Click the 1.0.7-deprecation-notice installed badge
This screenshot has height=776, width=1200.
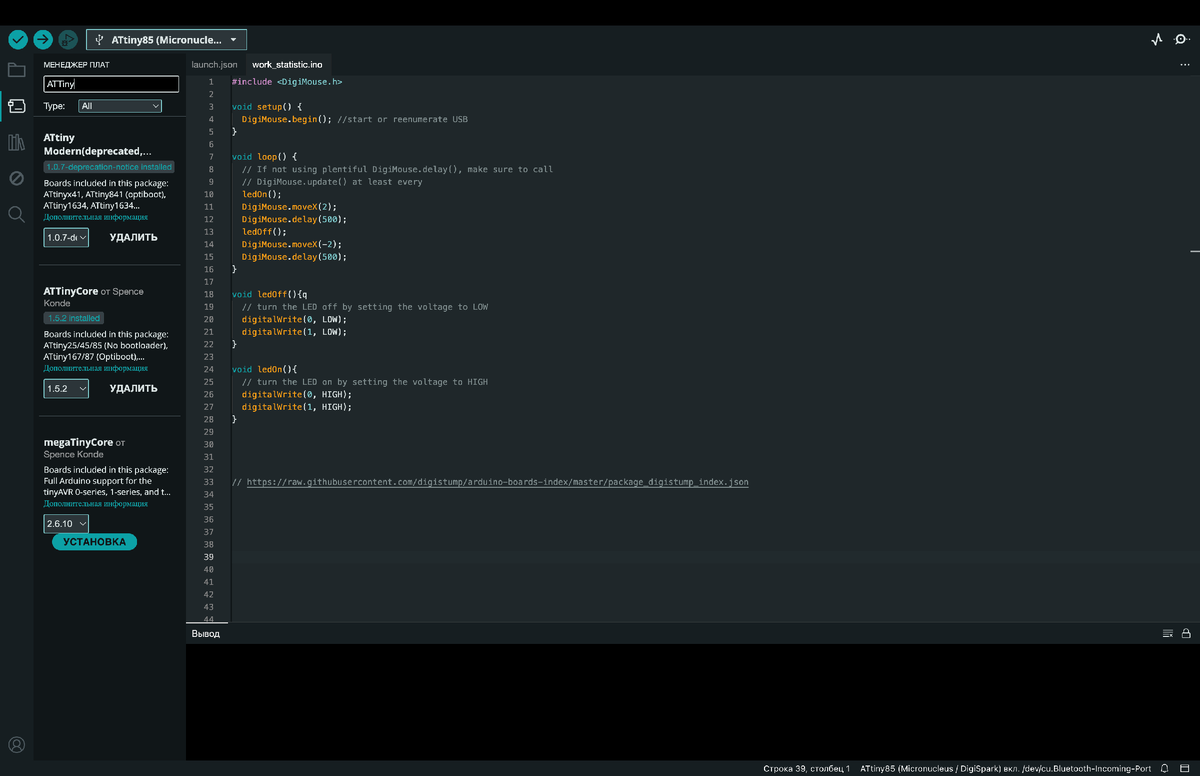[x=109, y=167]
